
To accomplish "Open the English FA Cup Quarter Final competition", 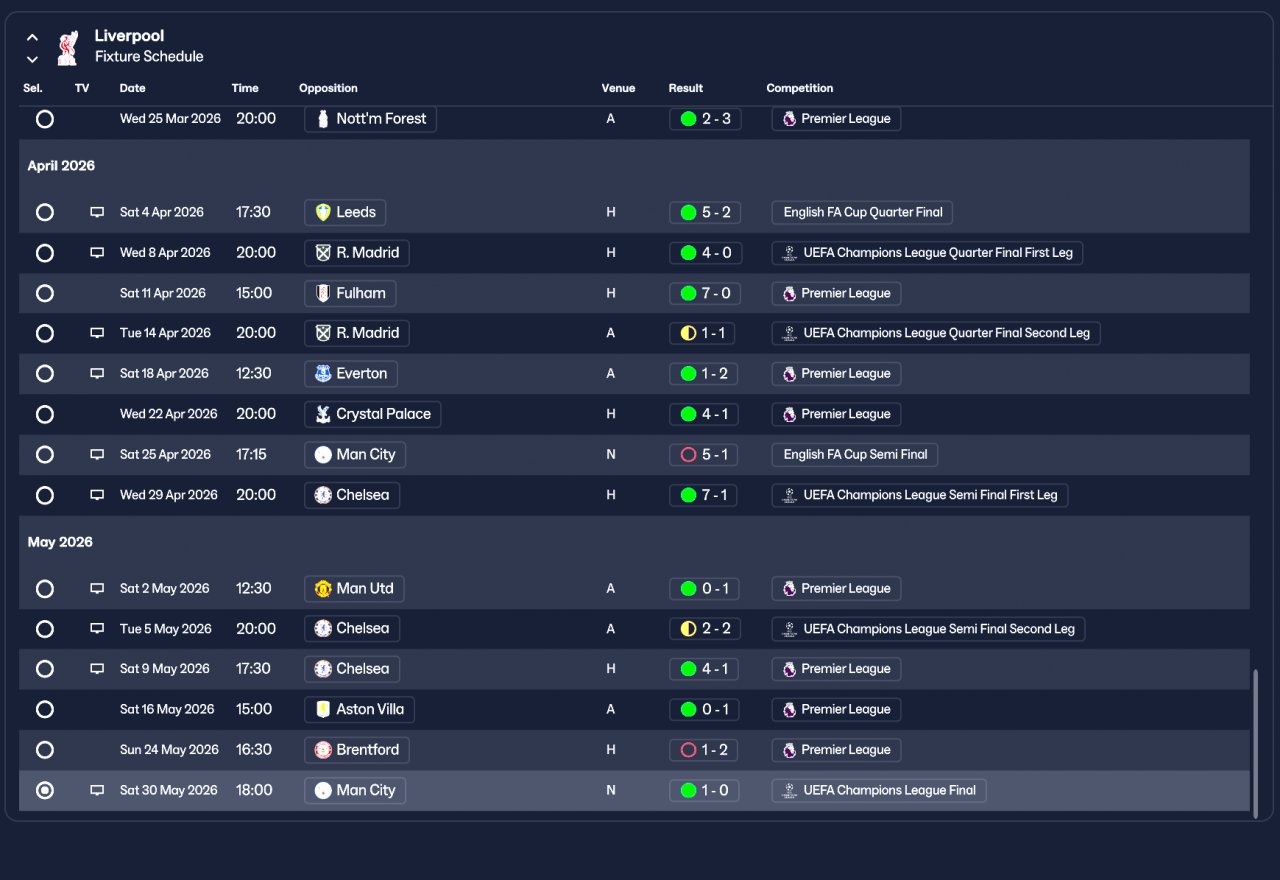I will tap(863, 212).
